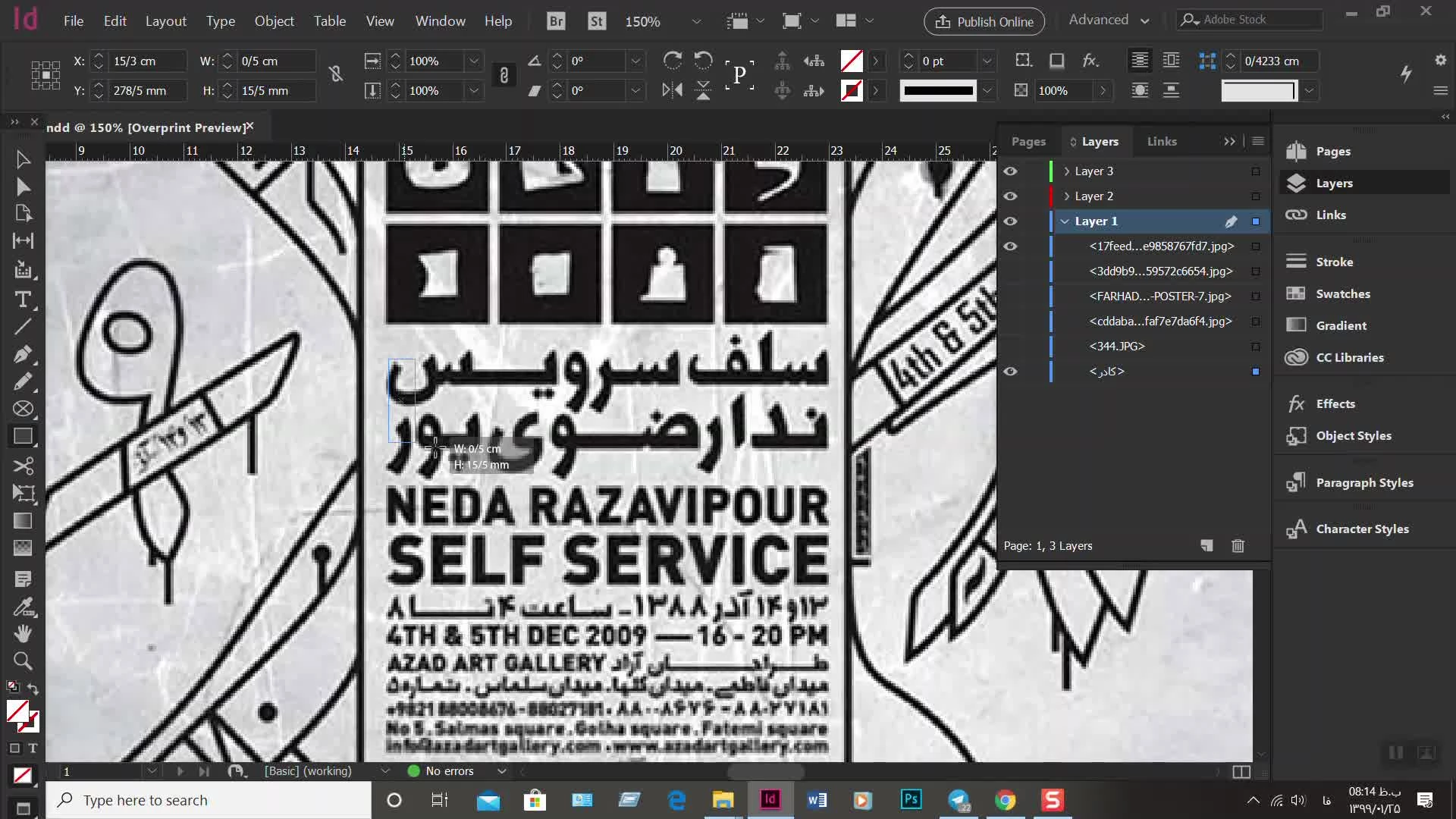Select the Direct Selection tool

pos(23,187)
